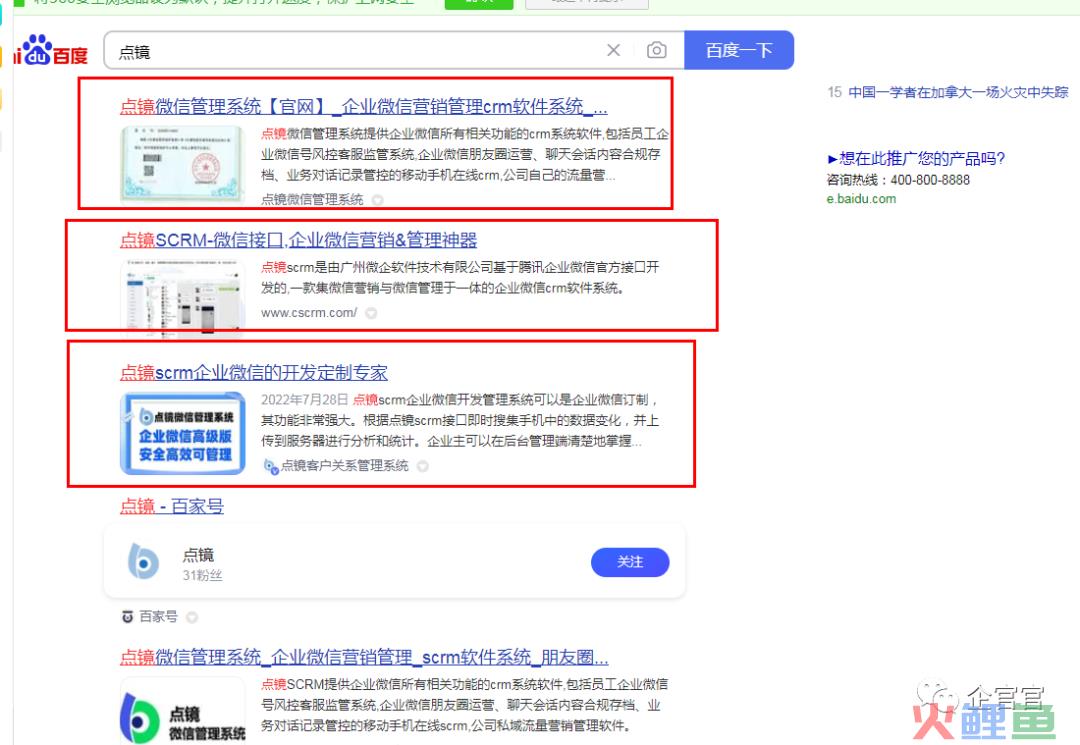Clear the search box with the X icon
Image resolution: width=1080 pixels, height=745 pixels.
613,50
